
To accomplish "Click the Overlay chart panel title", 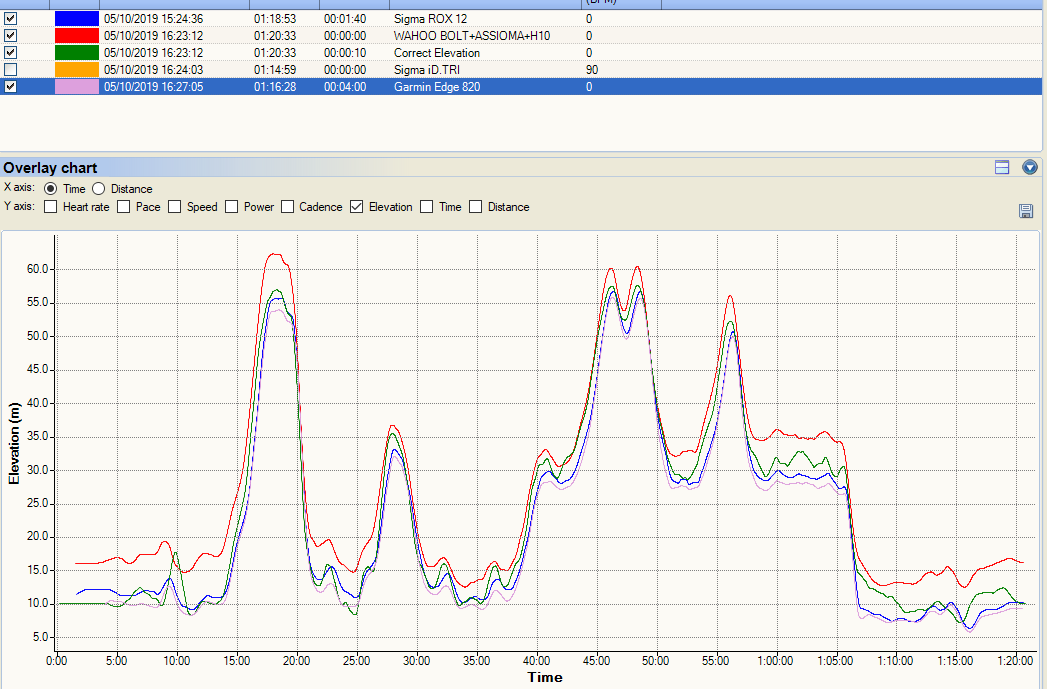I will [50, 168].
